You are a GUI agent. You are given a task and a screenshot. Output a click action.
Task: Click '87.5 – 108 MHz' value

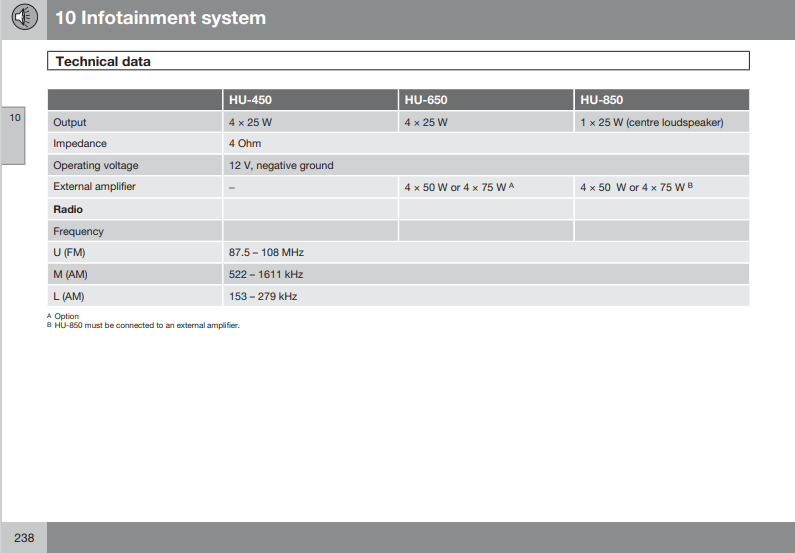click(266, 252)
